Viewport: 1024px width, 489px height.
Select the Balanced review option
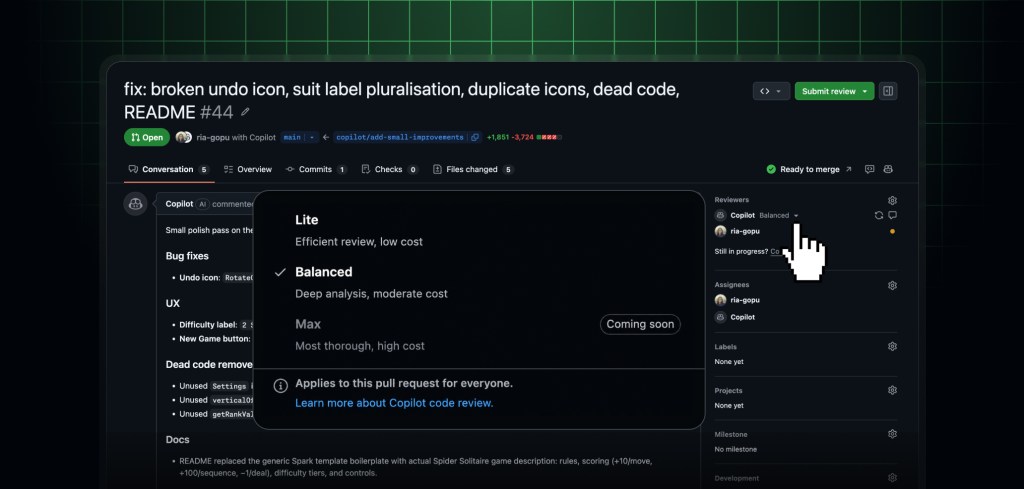pyautogui.click(x=479, y=283)
